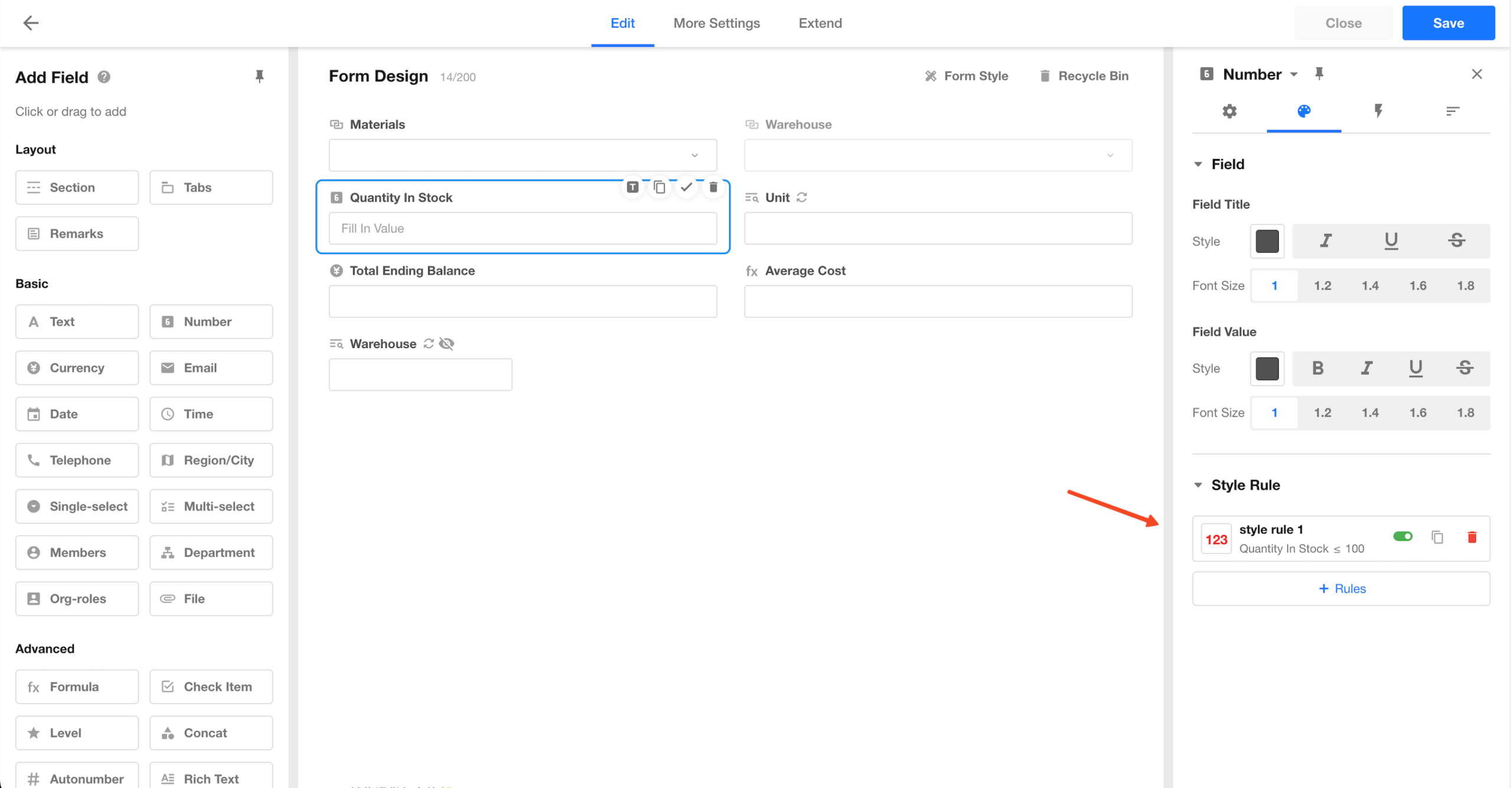The height and width of the screenshot is (788, 1512).
Task: Add a Telephone field
Action: point(77,460)
